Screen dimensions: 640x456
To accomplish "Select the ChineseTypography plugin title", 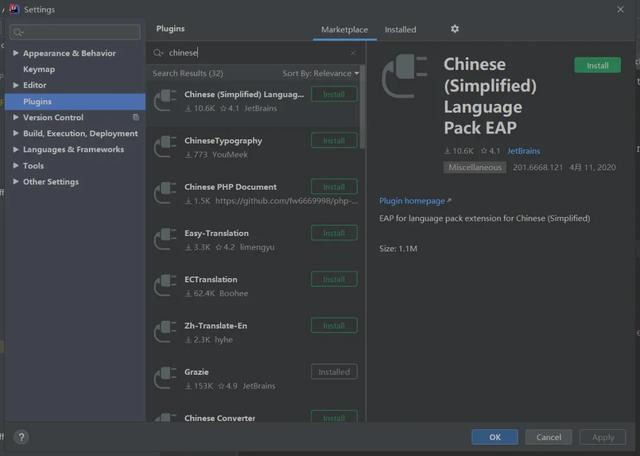I will point(223,141).
